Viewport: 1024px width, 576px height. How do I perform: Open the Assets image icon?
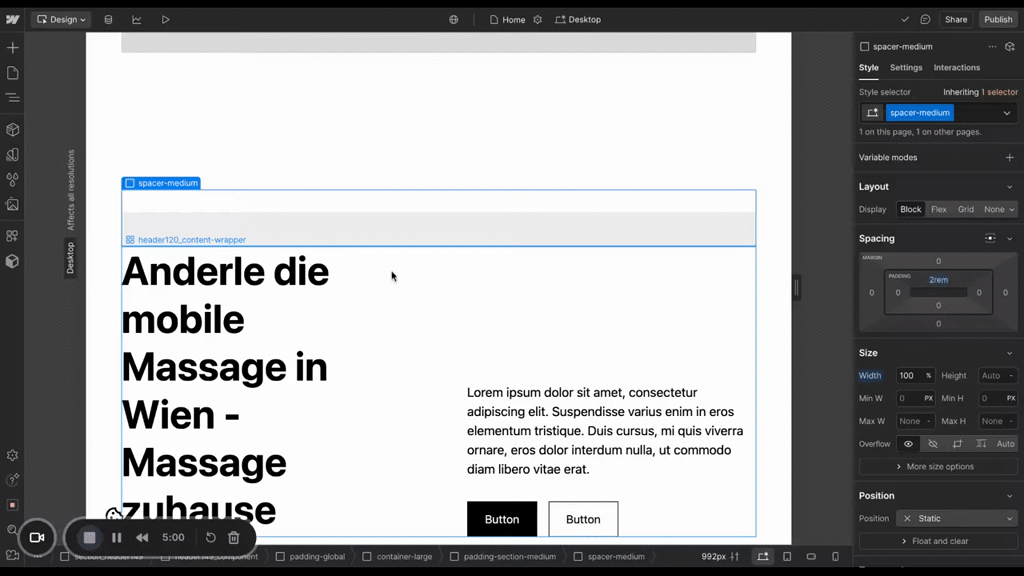pyautogui.click(x=12, y=205)
